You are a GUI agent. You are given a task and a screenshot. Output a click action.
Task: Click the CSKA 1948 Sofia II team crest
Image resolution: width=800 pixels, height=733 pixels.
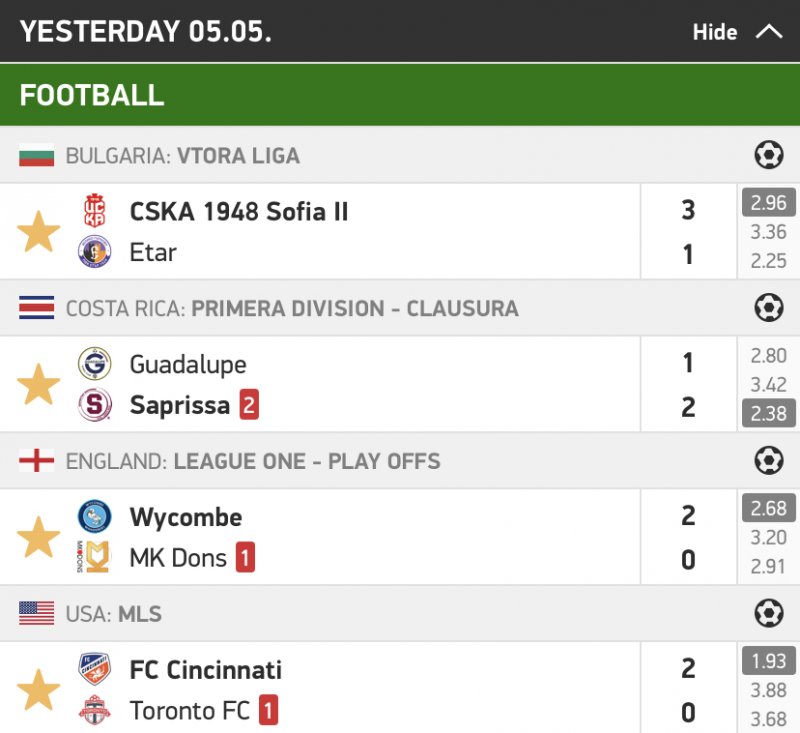(x=95, y=211)
